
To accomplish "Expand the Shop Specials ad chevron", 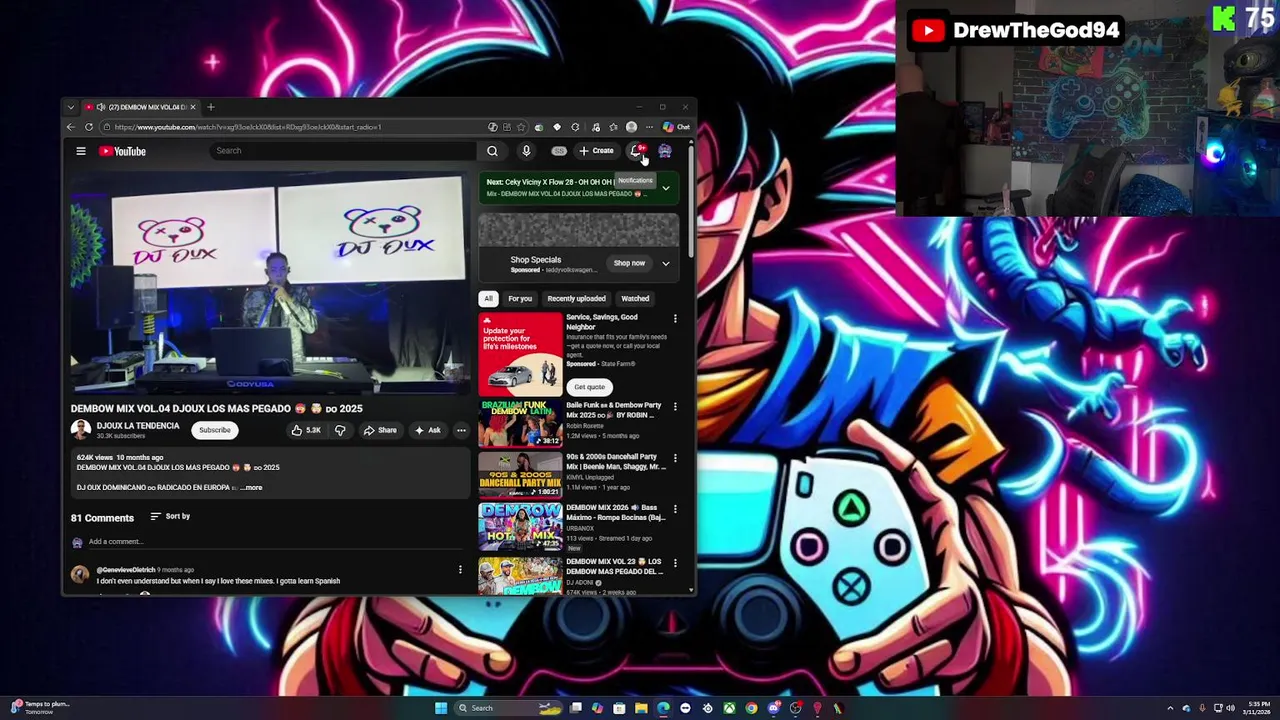I will pos(665,263).
